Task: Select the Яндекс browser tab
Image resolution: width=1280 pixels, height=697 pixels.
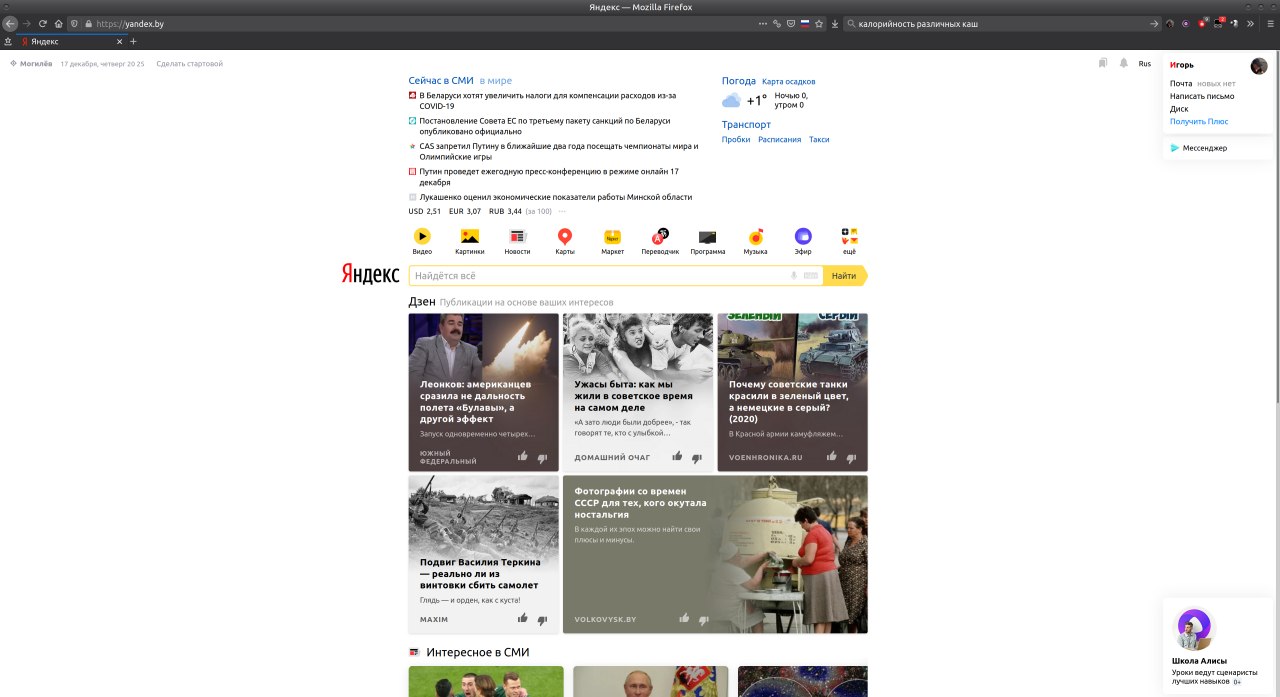Action: [70, 41]
